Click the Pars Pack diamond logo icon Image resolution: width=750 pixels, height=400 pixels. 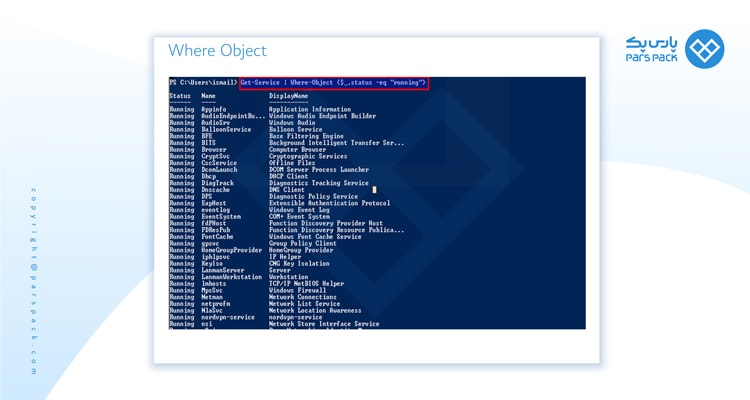pos(705,49)
